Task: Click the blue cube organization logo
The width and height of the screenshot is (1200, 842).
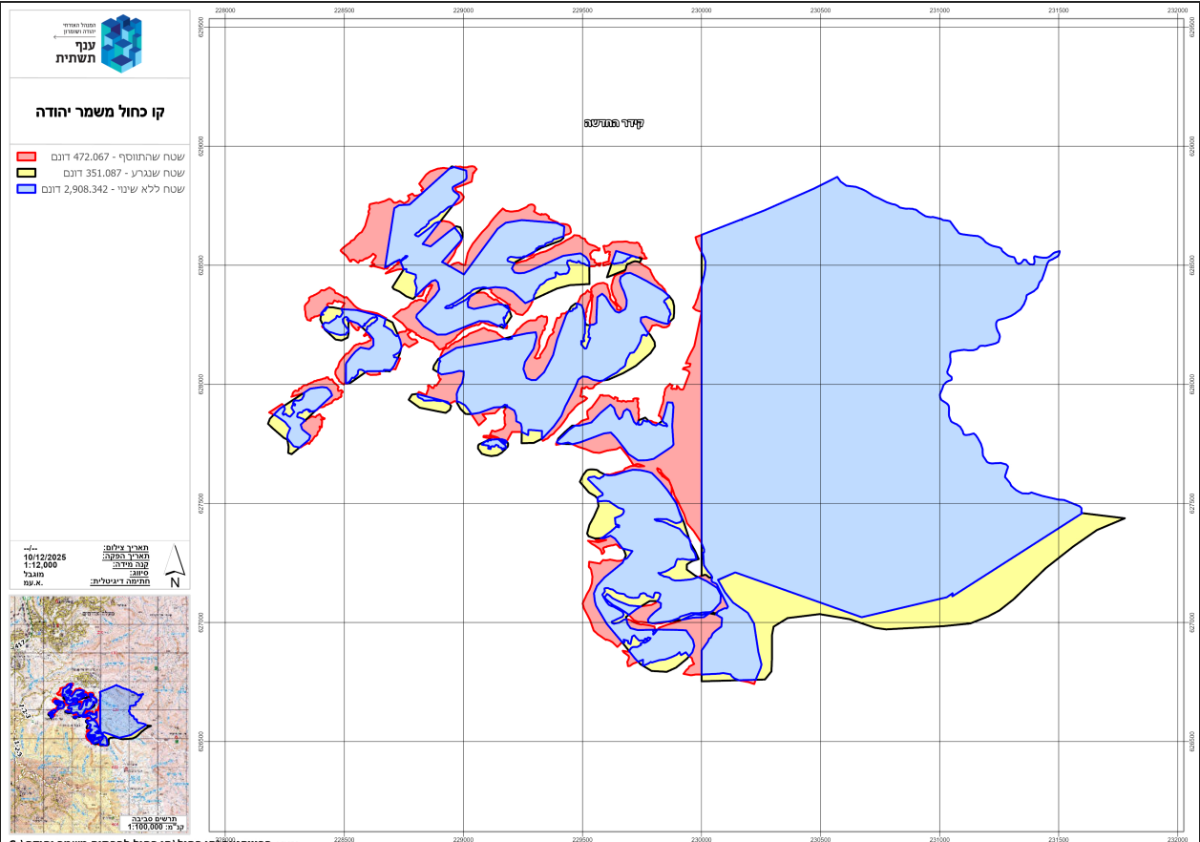Action: tap(121, 43)
